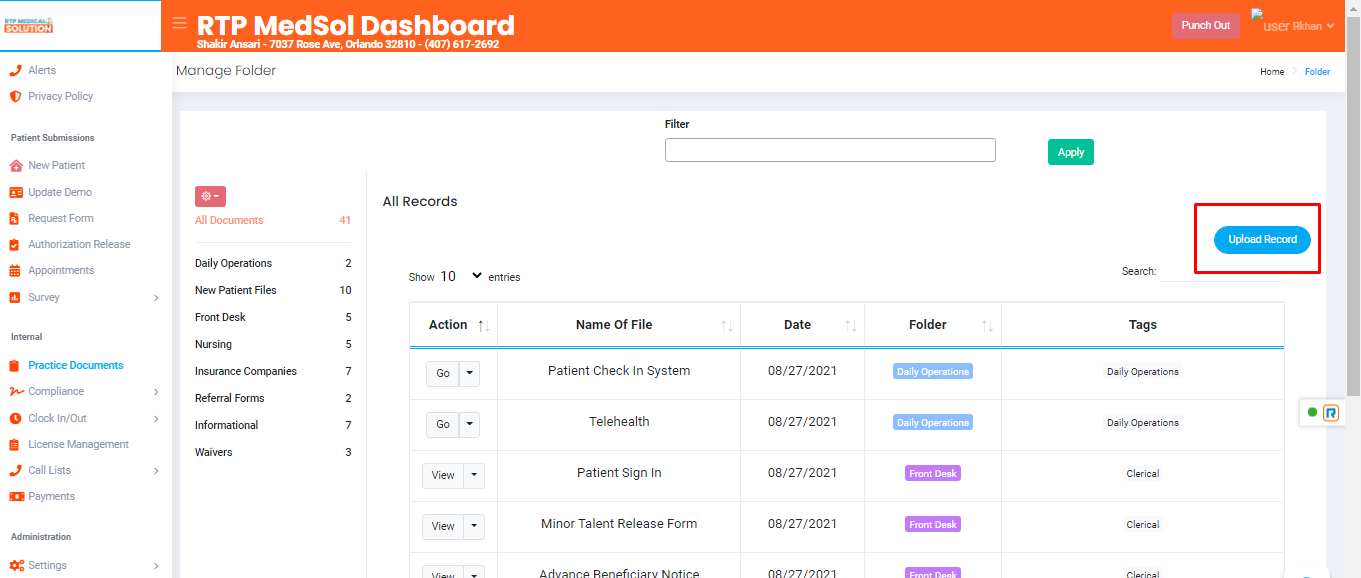The image size is (1361, 578).
Task: Expand the Compliance submenu chevron
Action: click(156, 391)
